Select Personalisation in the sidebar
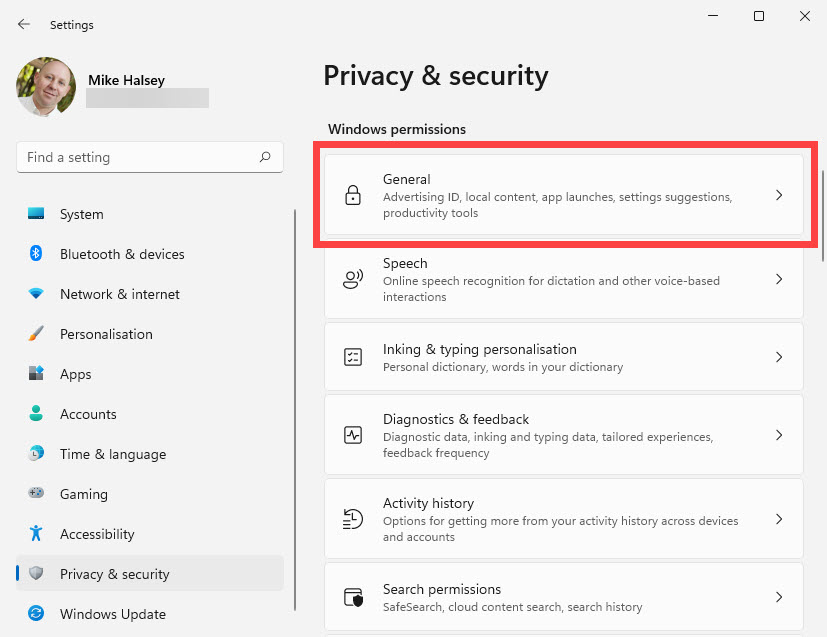This screenshot has width=827, height=637. click(150, 334)
